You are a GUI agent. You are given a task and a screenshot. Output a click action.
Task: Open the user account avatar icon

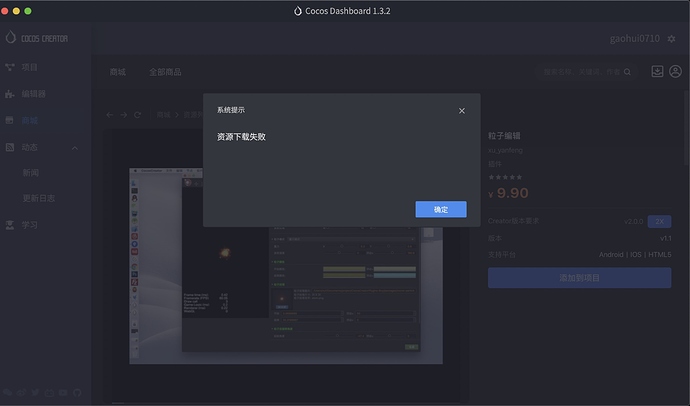point(675,71)
